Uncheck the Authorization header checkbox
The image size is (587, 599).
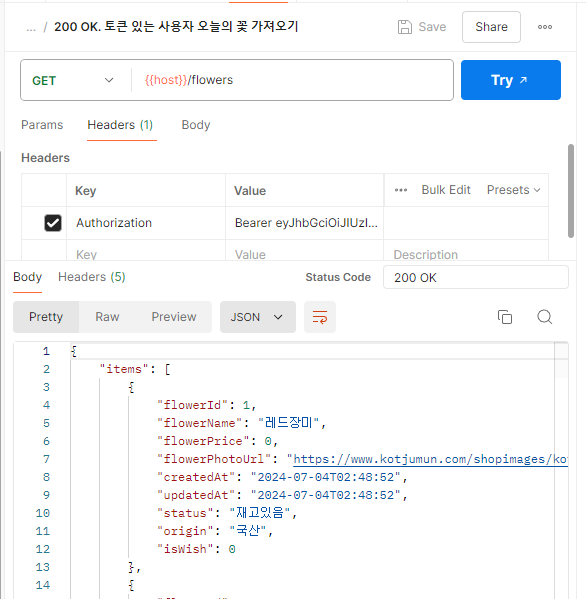[53, 223]
